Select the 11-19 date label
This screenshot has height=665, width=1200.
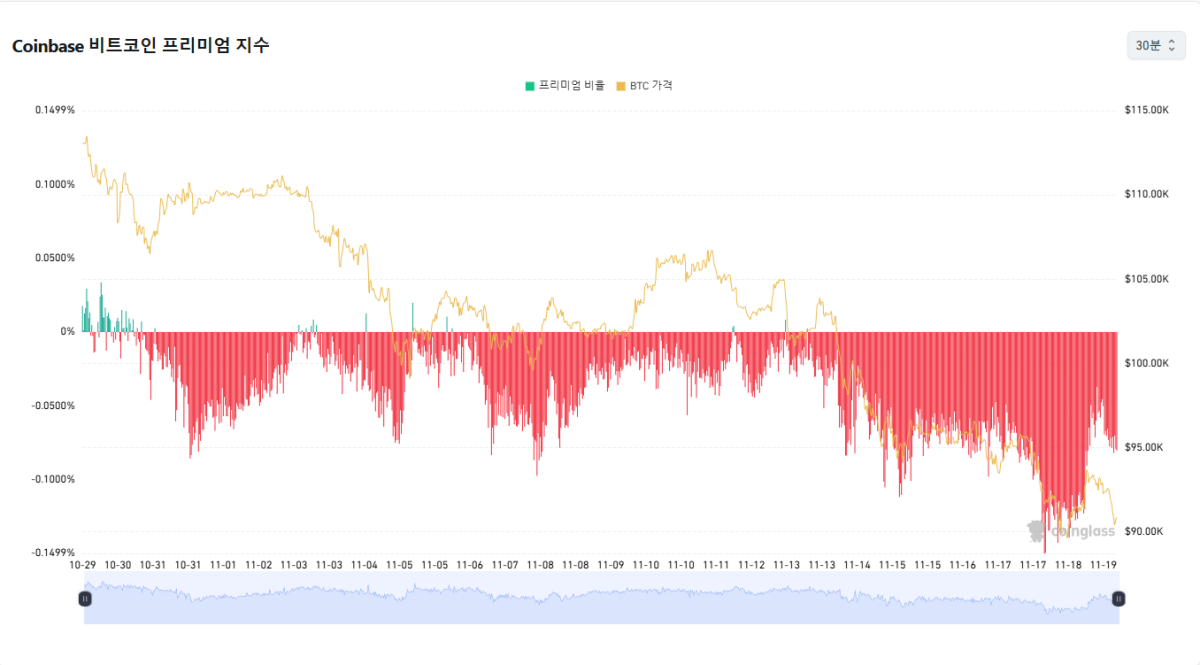coord(1104,565)
